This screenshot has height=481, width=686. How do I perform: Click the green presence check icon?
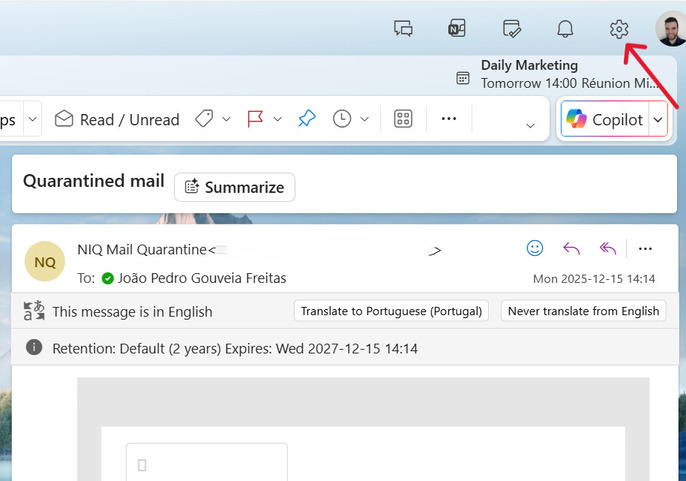click(x=108, y=278)
